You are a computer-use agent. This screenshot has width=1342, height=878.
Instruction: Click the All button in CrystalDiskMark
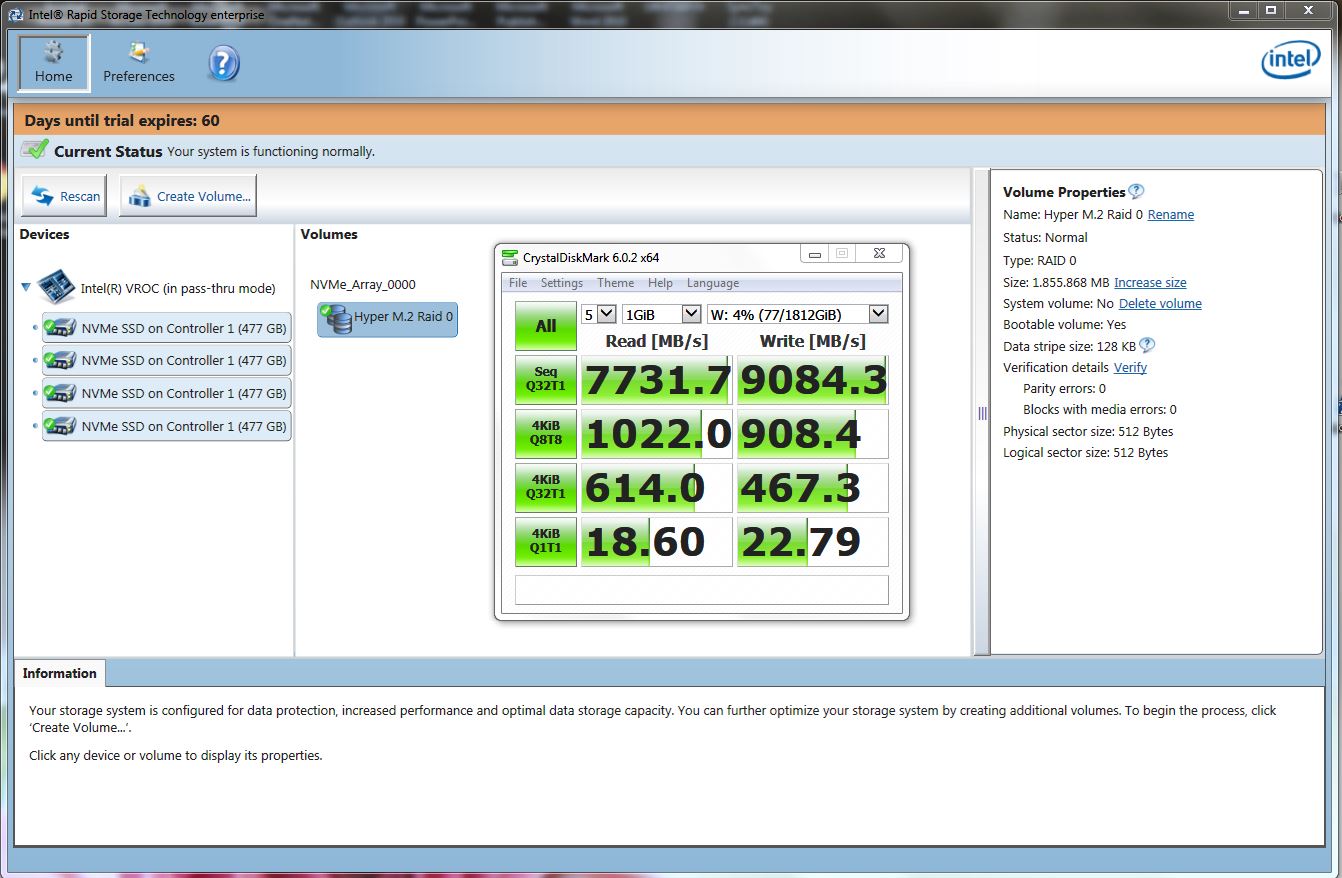pyautogui.click(x=546, y=325)
